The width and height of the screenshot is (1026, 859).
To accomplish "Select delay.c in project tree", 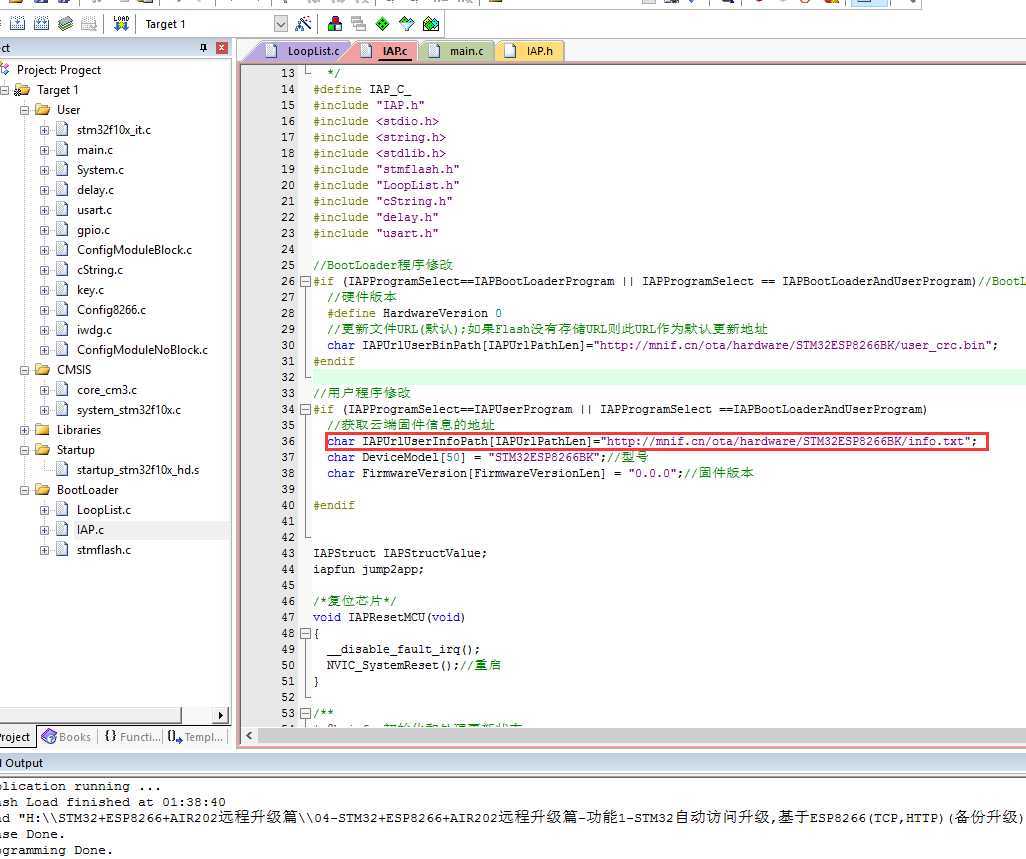I will [x=96, y=190].
